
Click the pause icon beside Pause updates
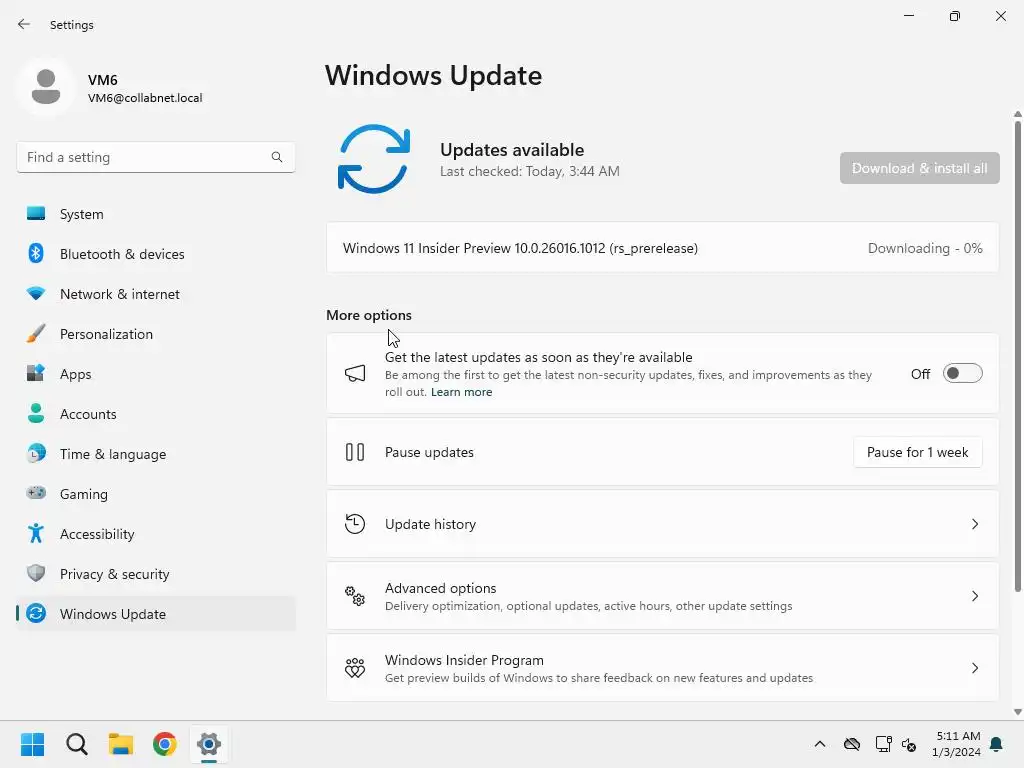[355, 452]
